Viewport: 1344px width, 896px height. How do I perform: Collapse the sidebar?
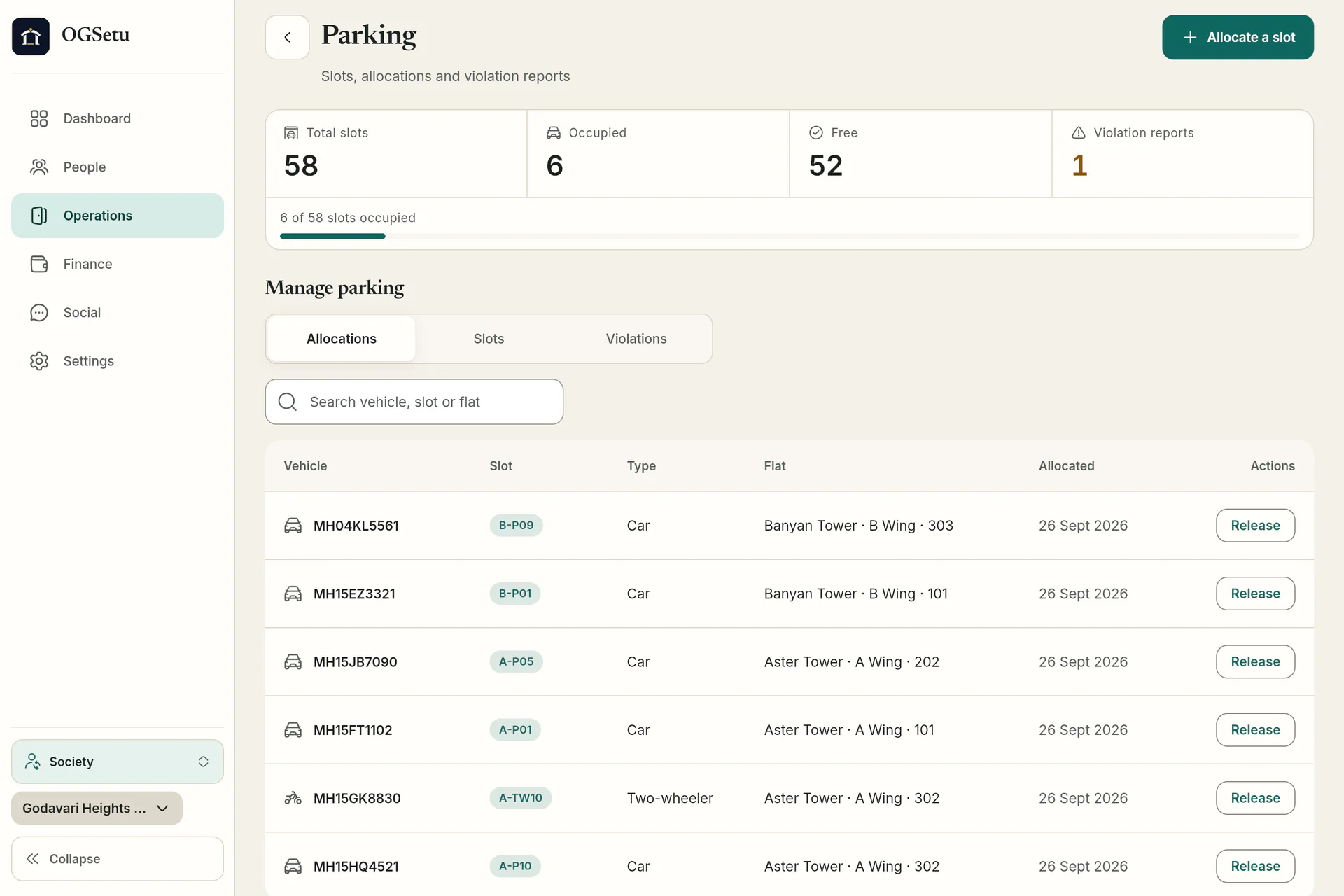coord(118,859)
